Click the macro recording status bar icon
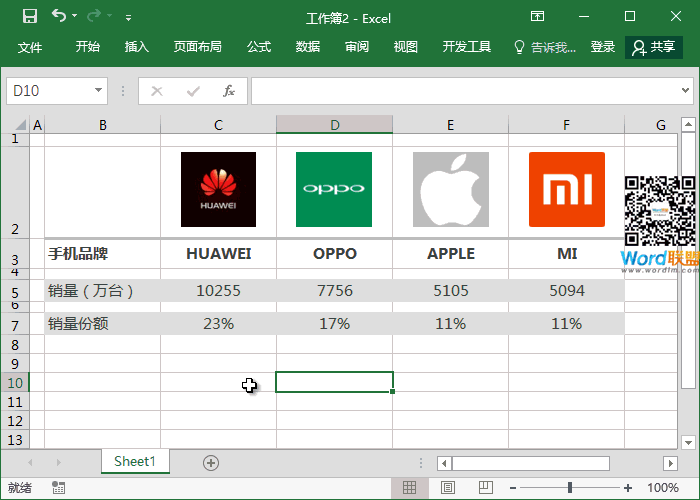This screenshot has height=500, width=700. pyautogui.click(x=58, y=488)
